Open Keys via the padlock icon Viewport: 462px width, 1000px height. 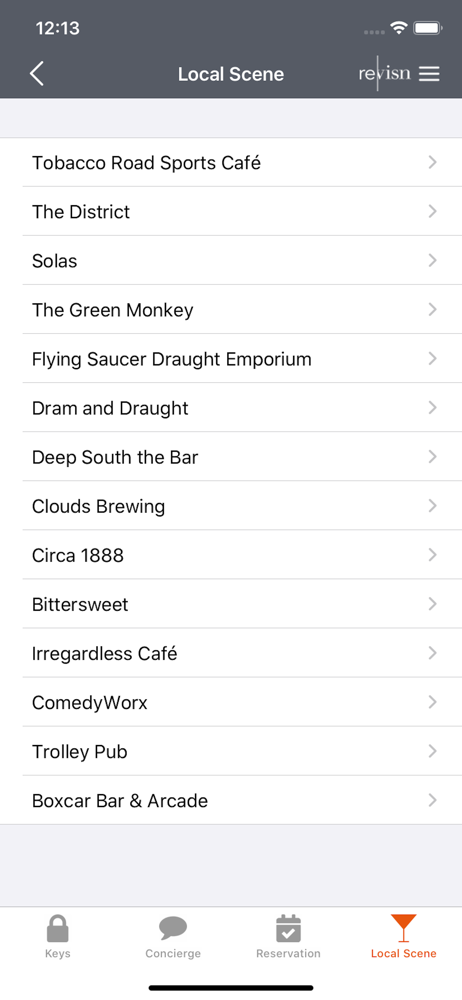point(58,929)
